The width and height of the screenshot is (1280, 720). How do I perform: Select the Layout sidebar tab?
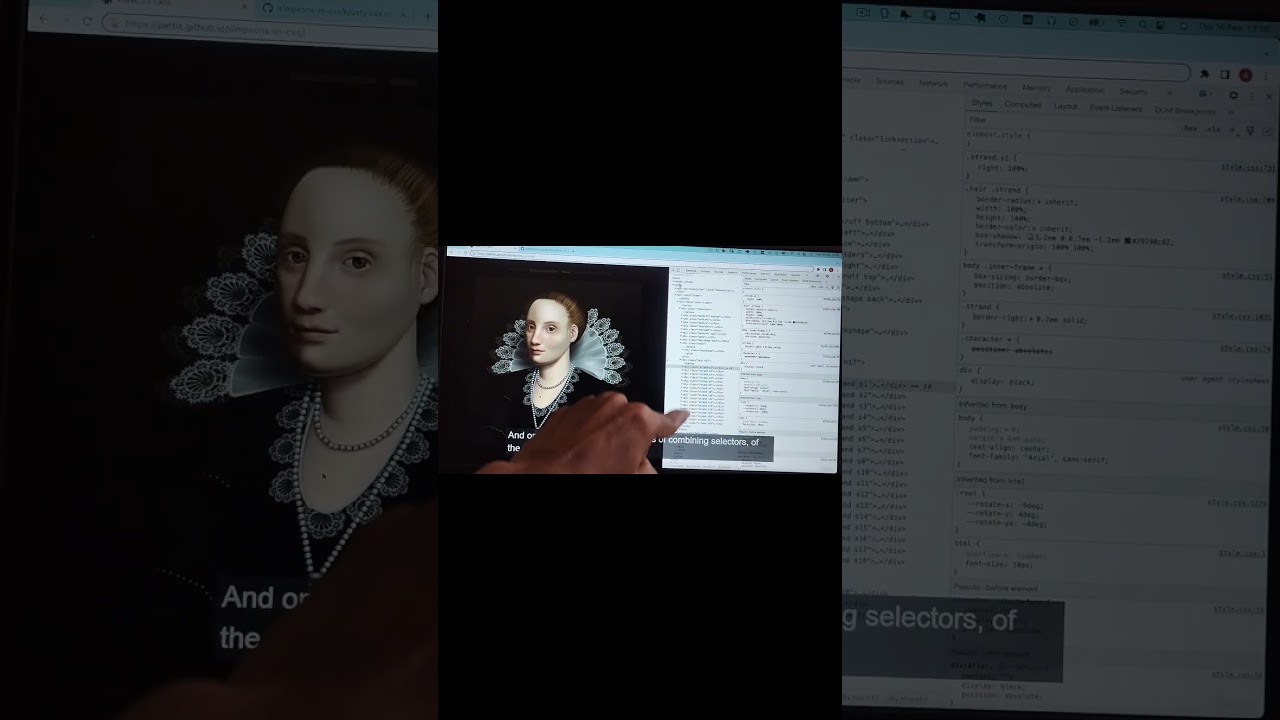1065,106
